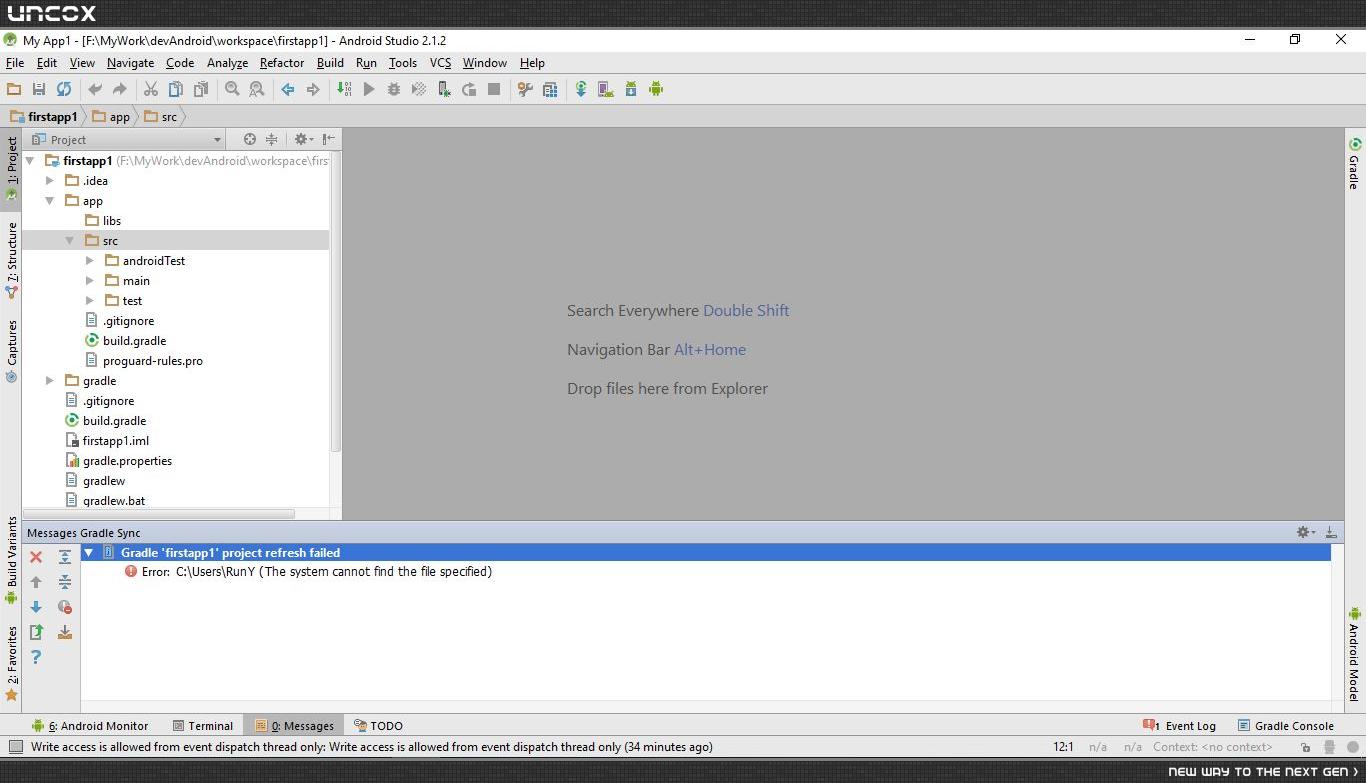Open the Build Variants side tab
Screen dimensions: 1366x783
pos(11,560)
